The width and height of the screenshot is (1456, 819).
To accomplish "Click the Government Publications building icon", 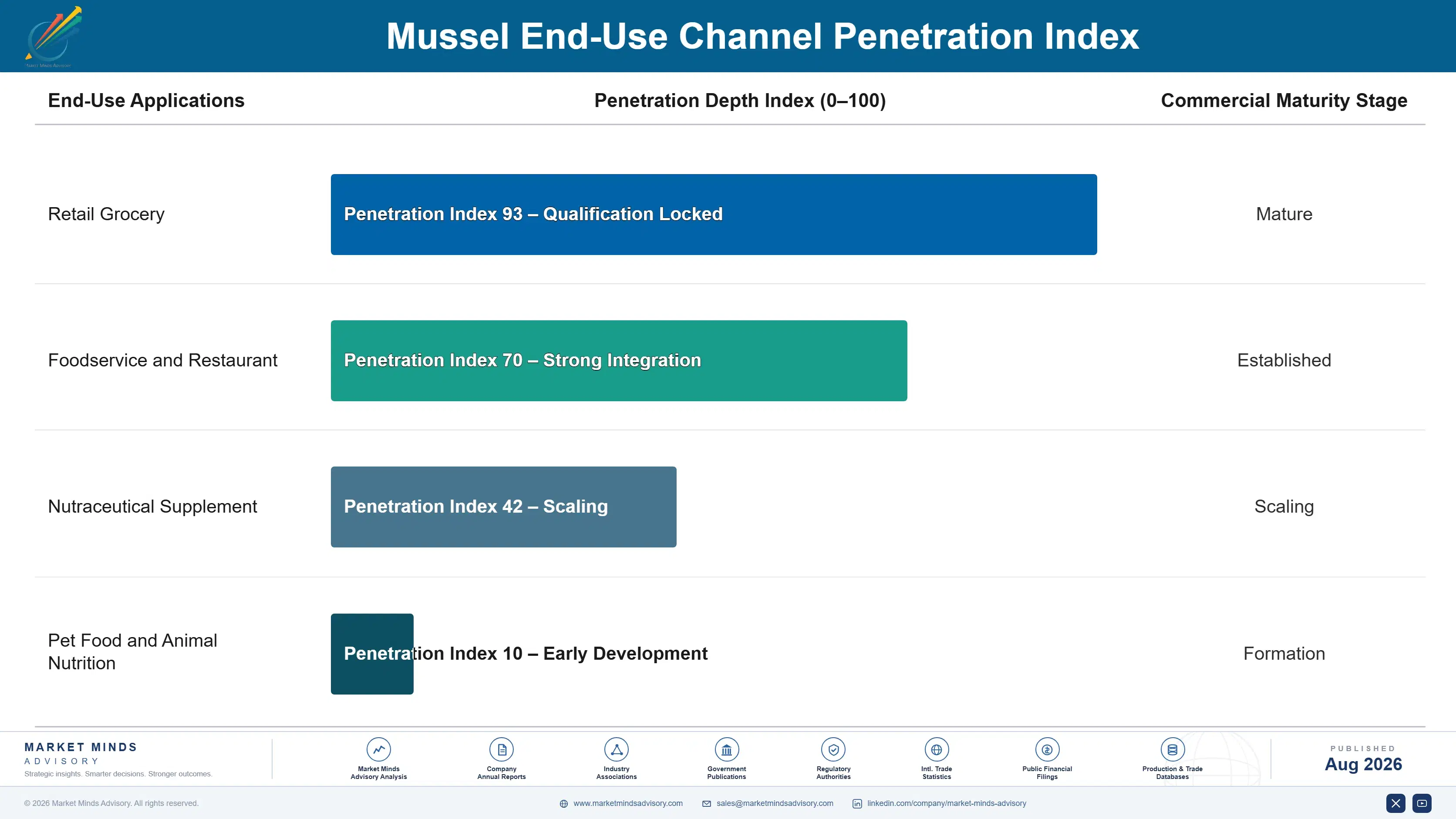I will point(726,749).
